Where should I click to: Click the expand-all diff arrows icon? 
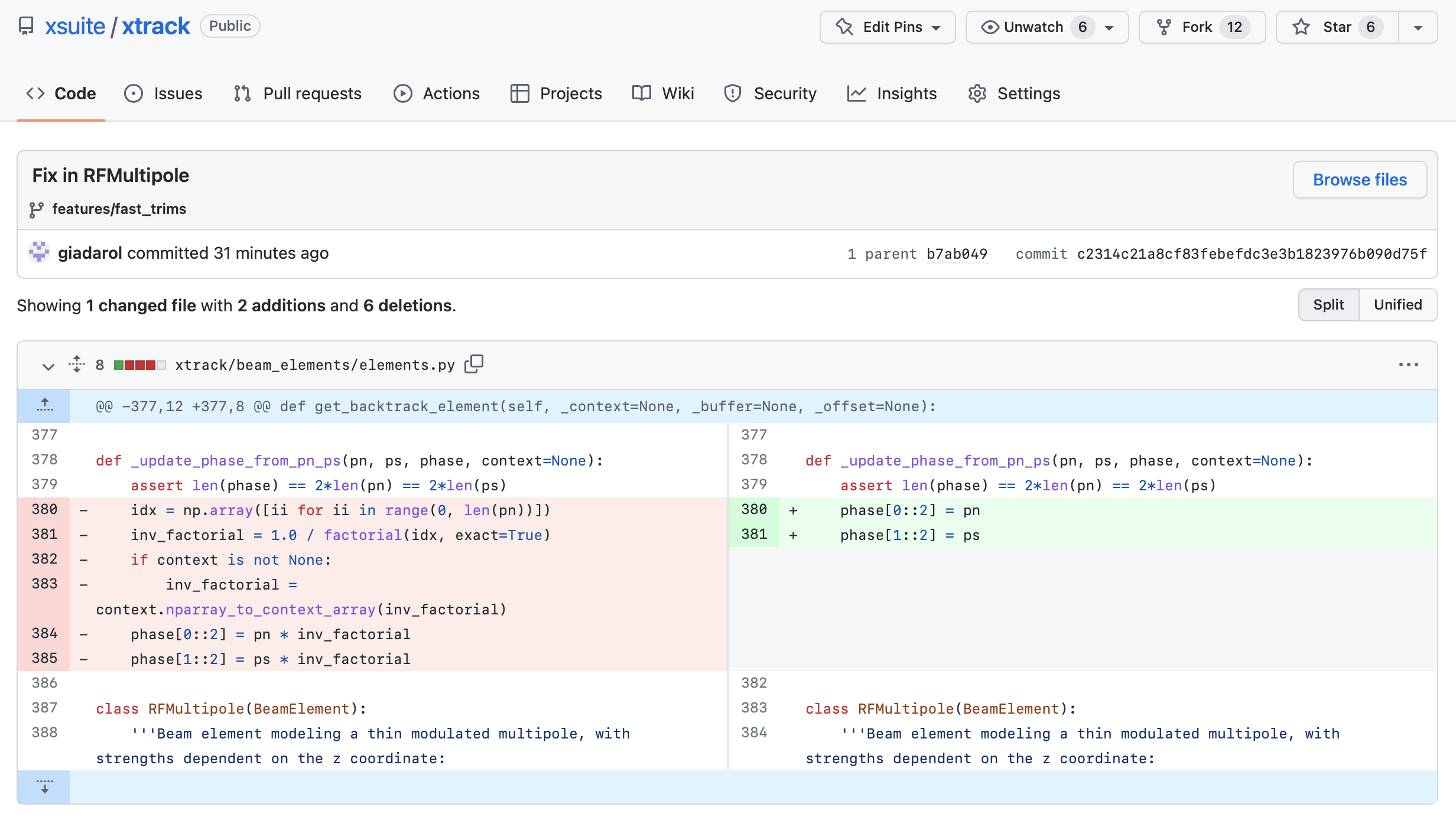click(77, 364)
